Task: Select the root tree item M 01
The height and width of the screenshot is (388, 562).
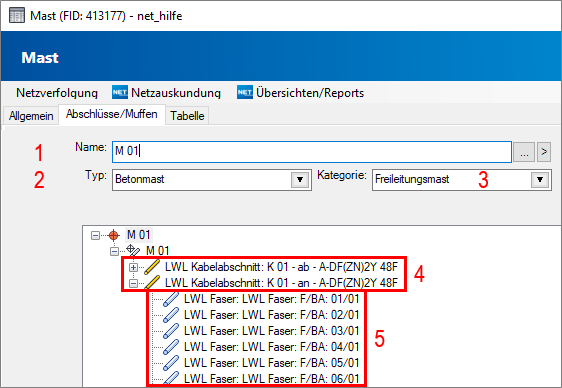Action: tap(139, 235)
